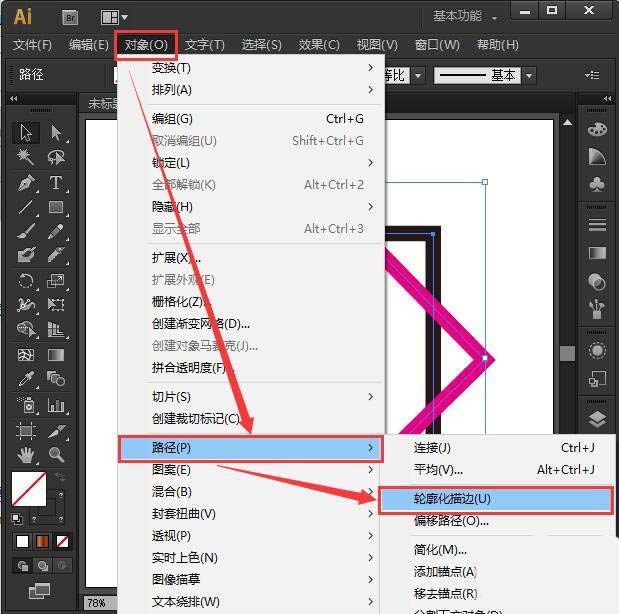This screenshot has height=614, width=619.
Task: Expand the 封套扭曲(V) submenu
Action: 251,514
